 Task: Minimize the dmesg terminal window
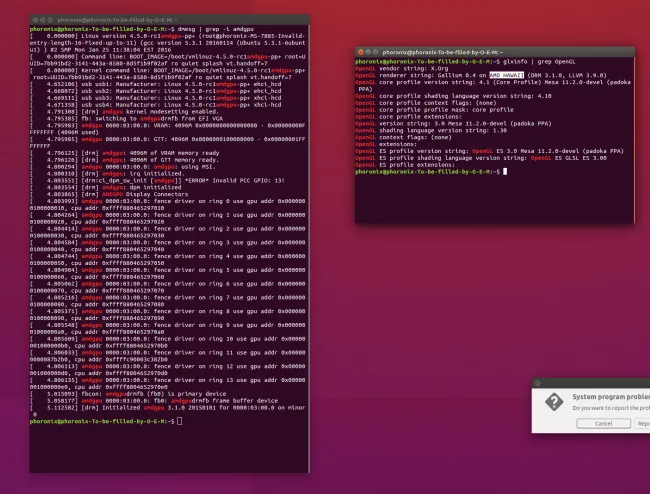(43, 19)
